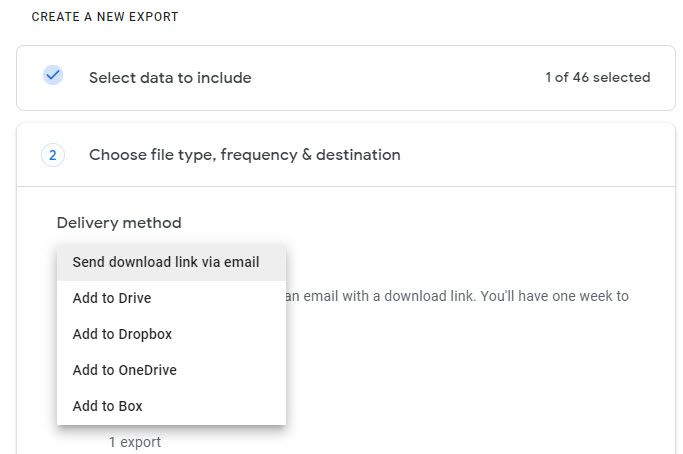Click the word 'OneDrive' in the dropdown

click(x=147, y=370)
